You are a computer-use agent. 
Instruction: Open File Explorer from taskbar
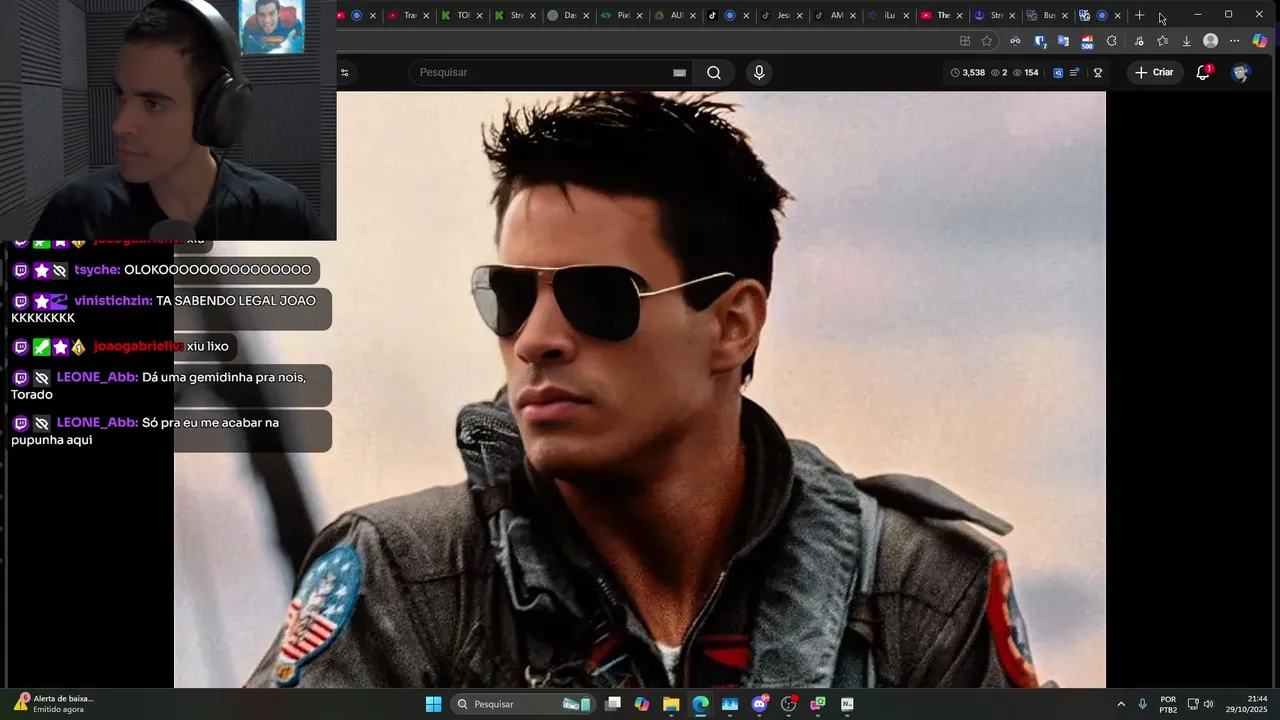[x=671, y=704]
